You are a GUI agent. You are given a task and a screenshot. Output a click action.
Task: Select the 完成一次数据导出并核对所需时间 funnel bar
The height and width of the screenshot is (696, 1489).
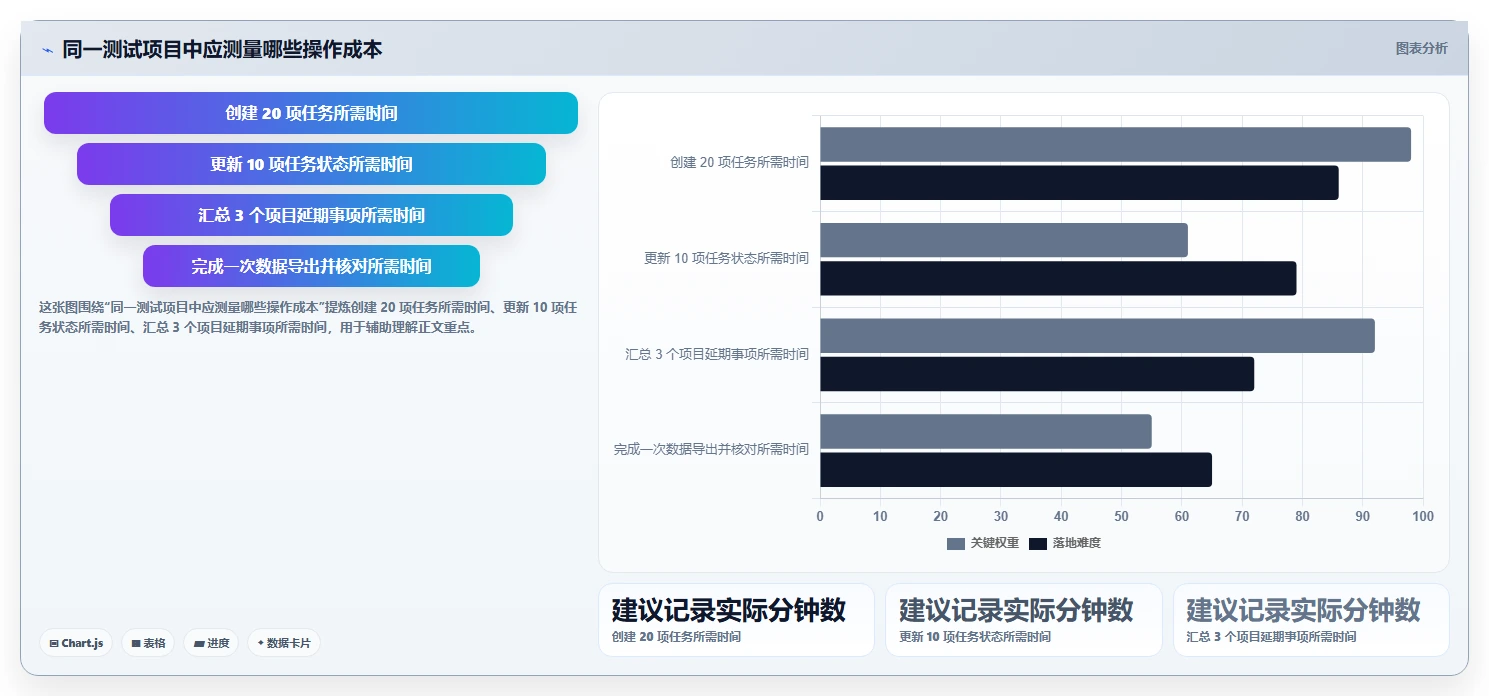pyautogui.click(x=311, y=266)
